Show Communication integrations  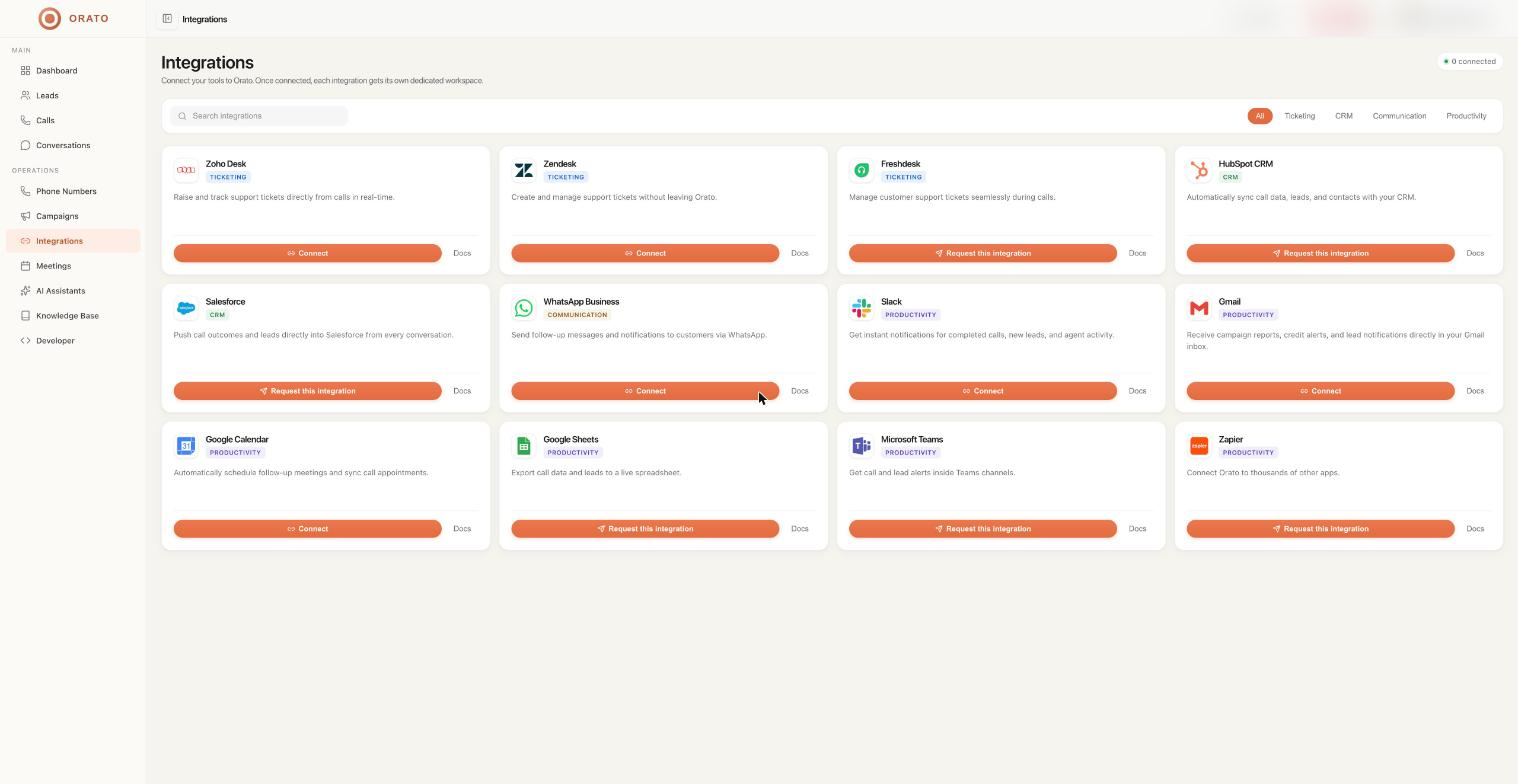(1399, 116)
